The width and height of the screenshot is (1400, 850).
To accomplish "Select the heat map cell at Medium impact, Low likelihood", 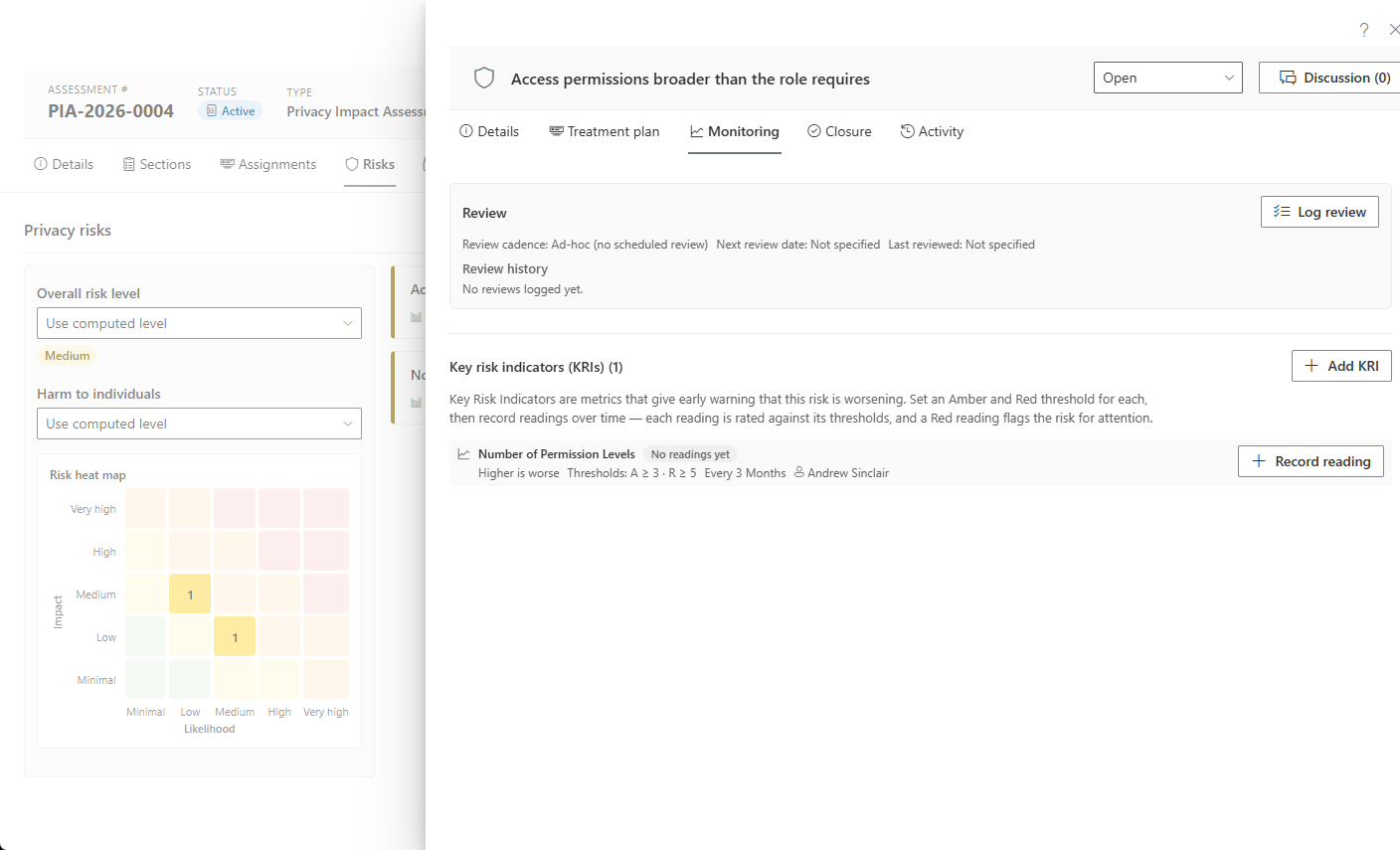I will pos(190,595).
